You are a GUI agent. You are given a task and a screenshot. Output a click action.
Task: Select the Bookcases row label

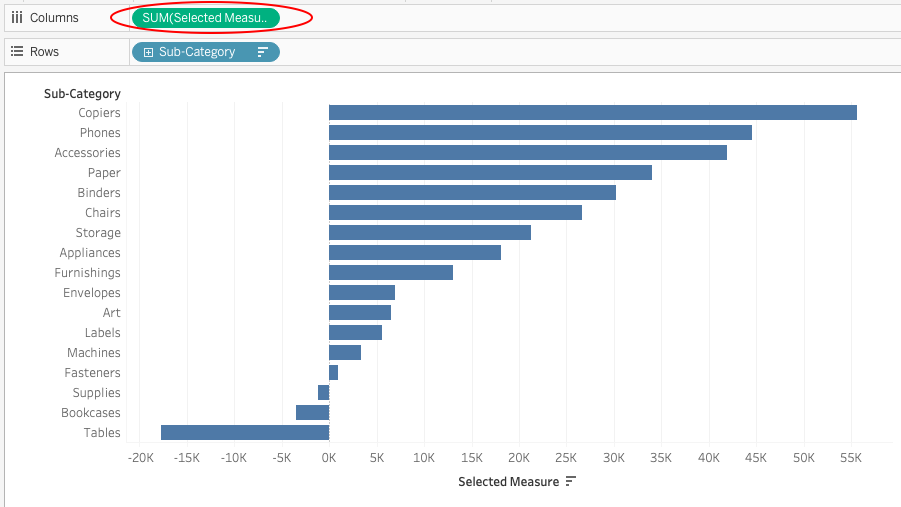[91, 413]
